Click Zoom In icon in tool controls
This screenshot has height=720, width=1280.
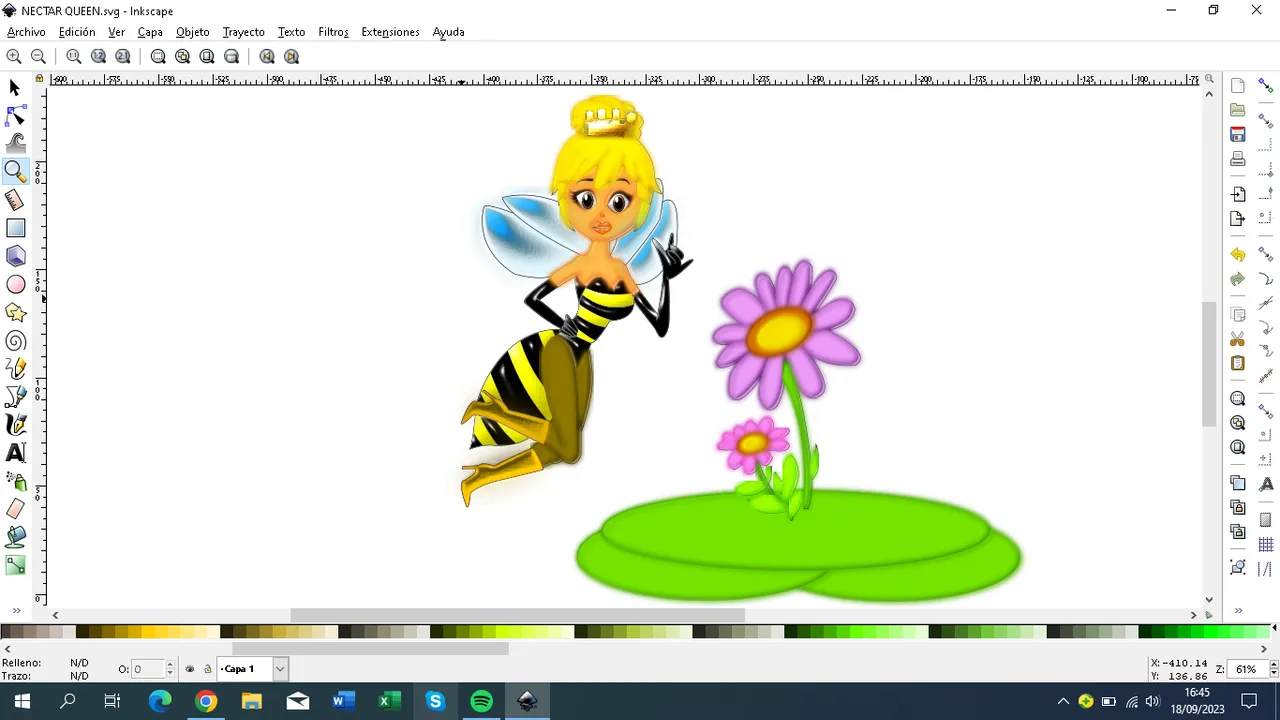[14, 57]
